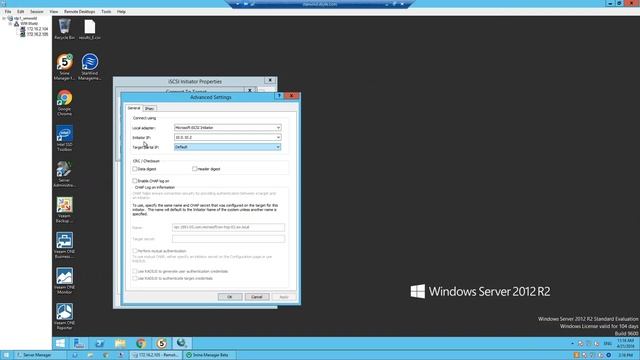Open Chrome from the remote taskbar

(x=141, y=343)
